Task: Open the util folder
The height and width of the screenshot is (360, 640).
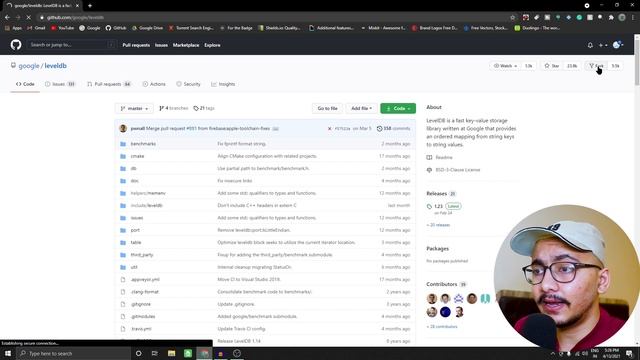Action: point(134,267)
